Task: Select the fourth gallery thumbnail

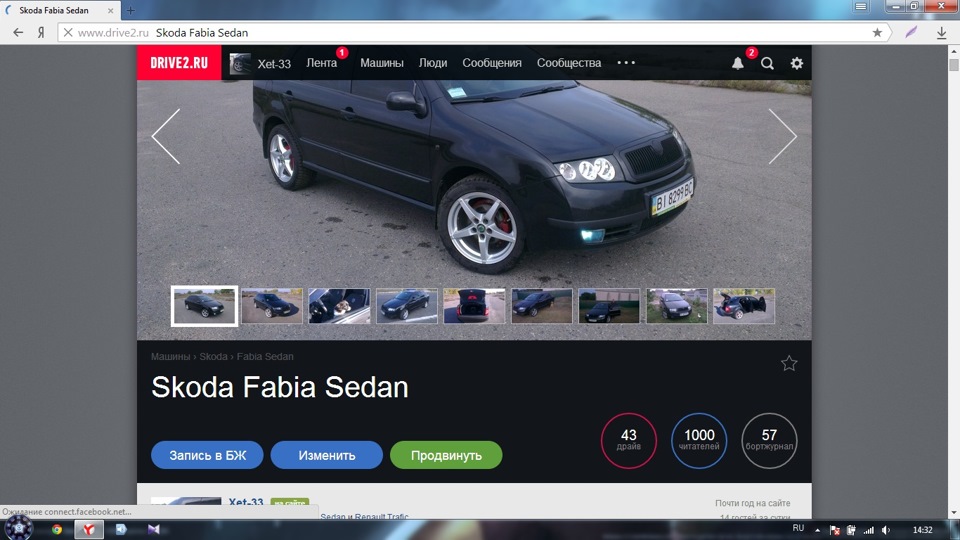Action: [407, 306]
